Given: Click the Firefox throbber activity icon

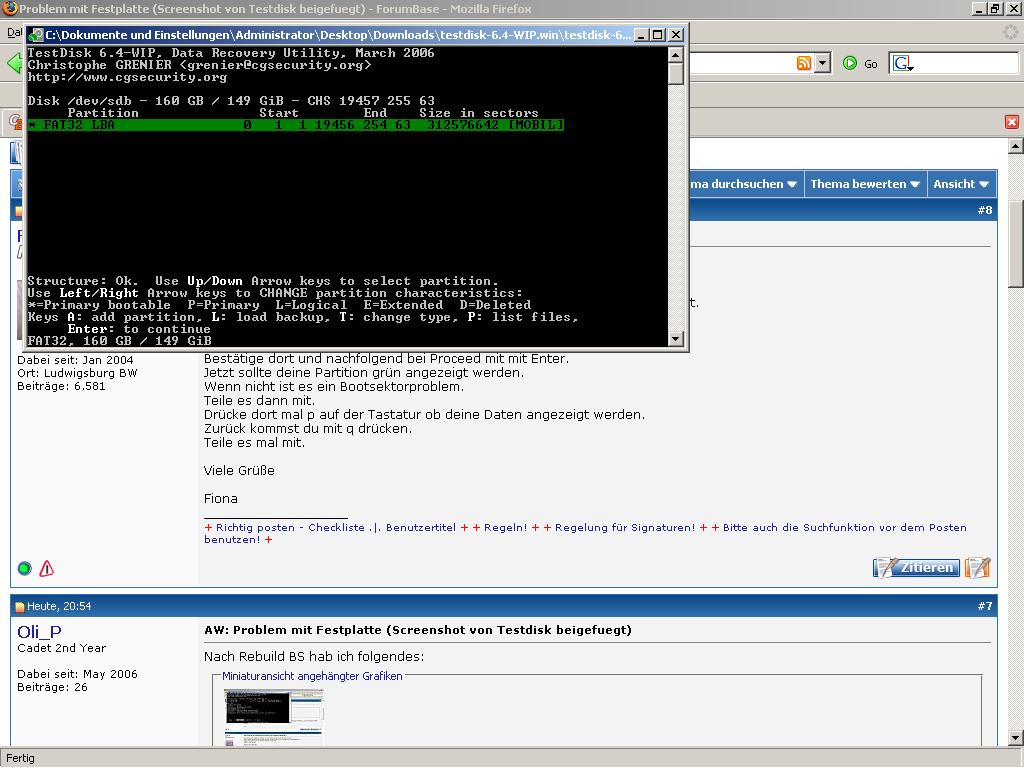Looking at the screenshot, I should tap(1011, 31).
